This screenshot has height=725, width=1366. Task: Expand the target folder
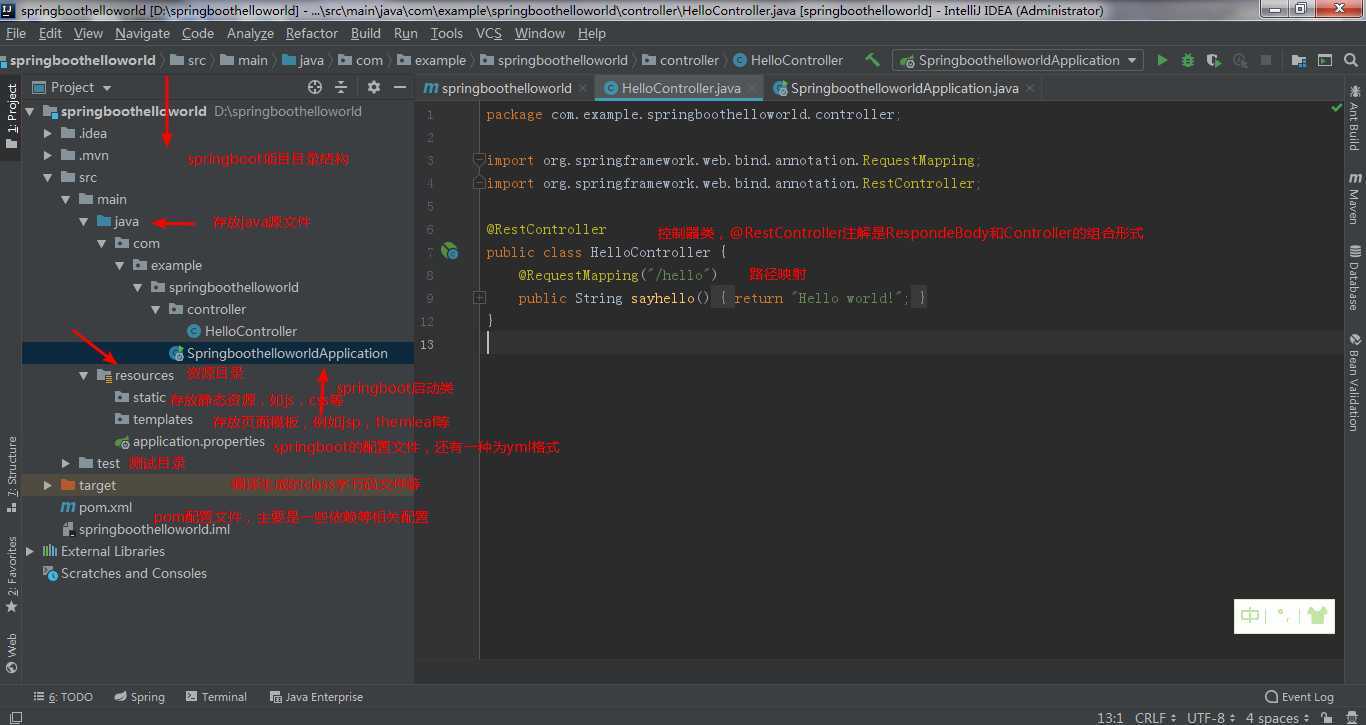click(48, 485)
